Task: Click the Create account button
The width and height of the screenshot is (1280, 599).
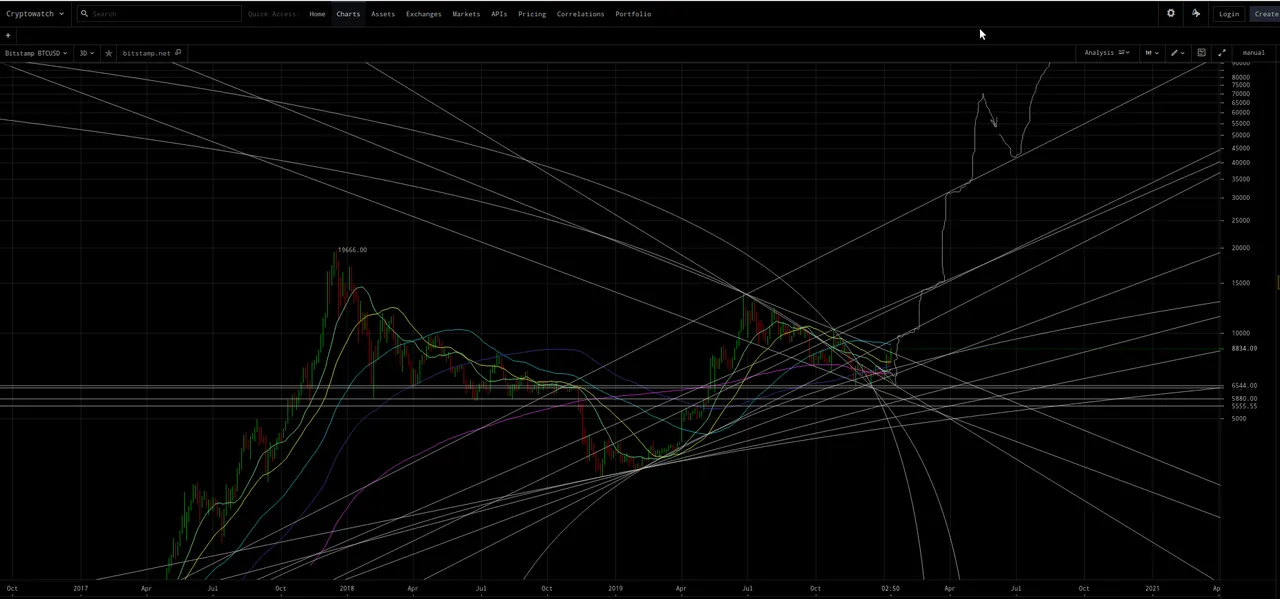Action: pos(1265,14)
